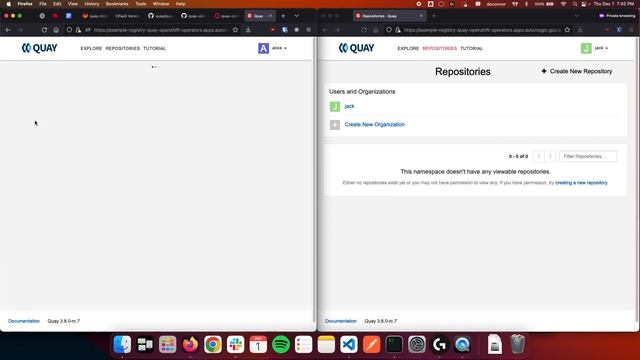Open Documentation link in right window footer

[x=341, y=321]
